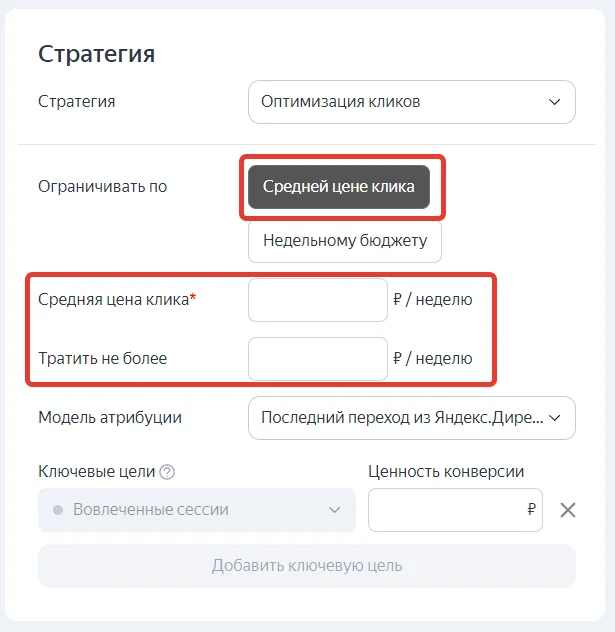This screenshot has width=615, height=632.
Task: Open the Стратегия dropdown with Оптимизация кликов
Action: (x=411, y=102)
